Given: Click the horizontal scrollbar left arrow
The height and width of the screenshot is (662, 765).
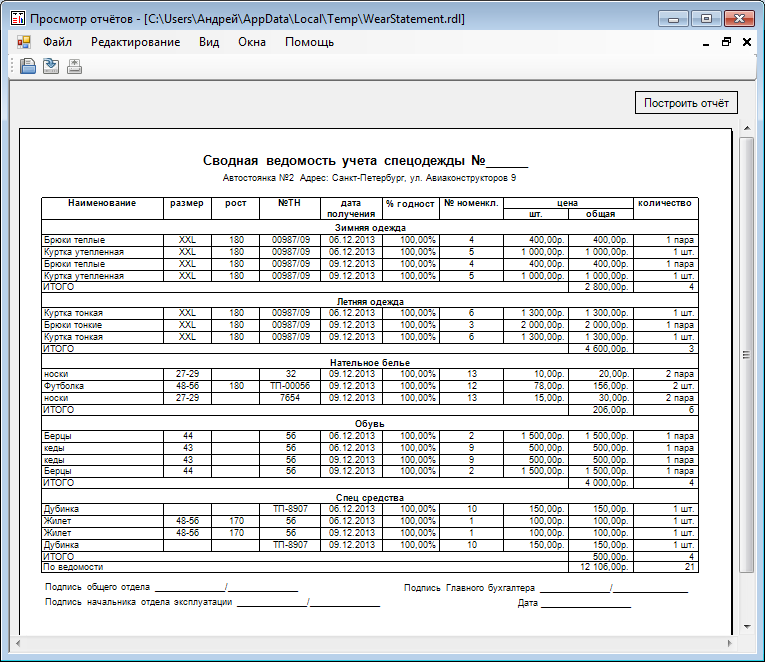Looking at the screenshot, I should coord(18,643).
